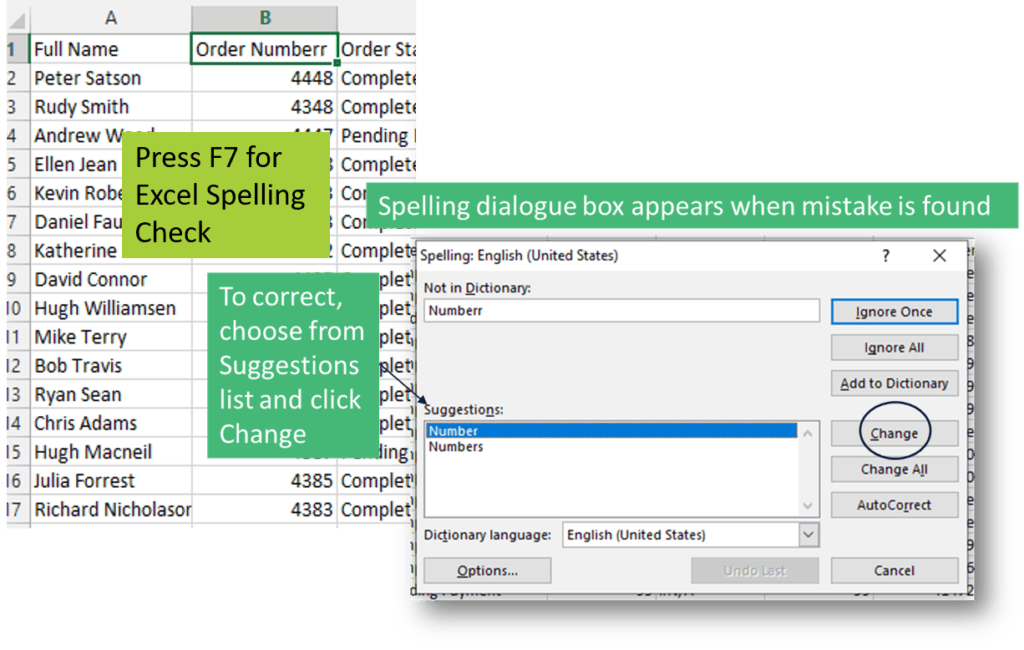
Task: Click cell 'Chris Adams'
Action: point(110,423)
